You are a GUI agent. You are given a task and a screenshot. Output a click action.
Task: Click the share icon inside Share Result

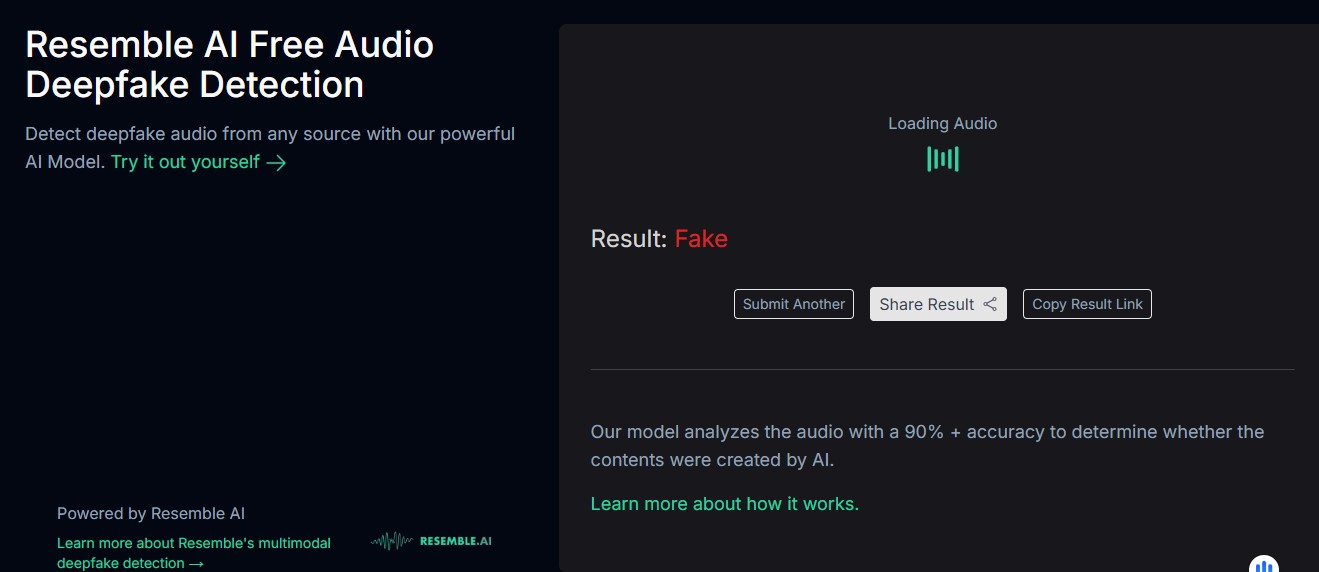pos(990,304)
